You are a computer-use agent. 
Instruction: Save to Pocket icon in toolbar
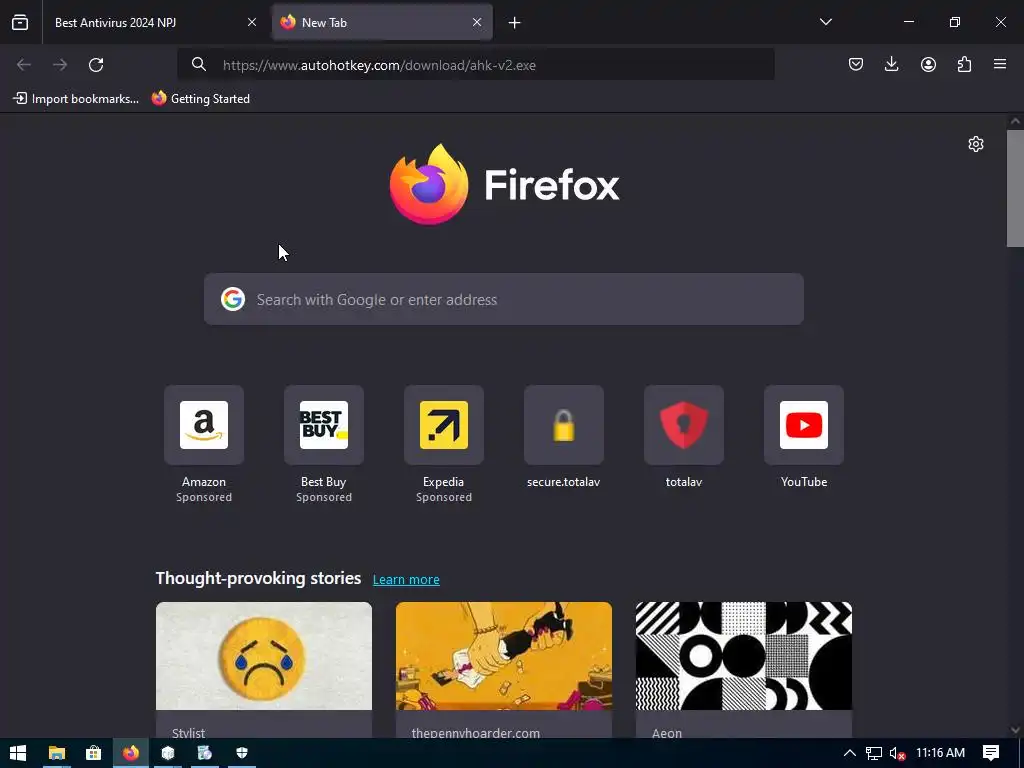tap(856, 65)
